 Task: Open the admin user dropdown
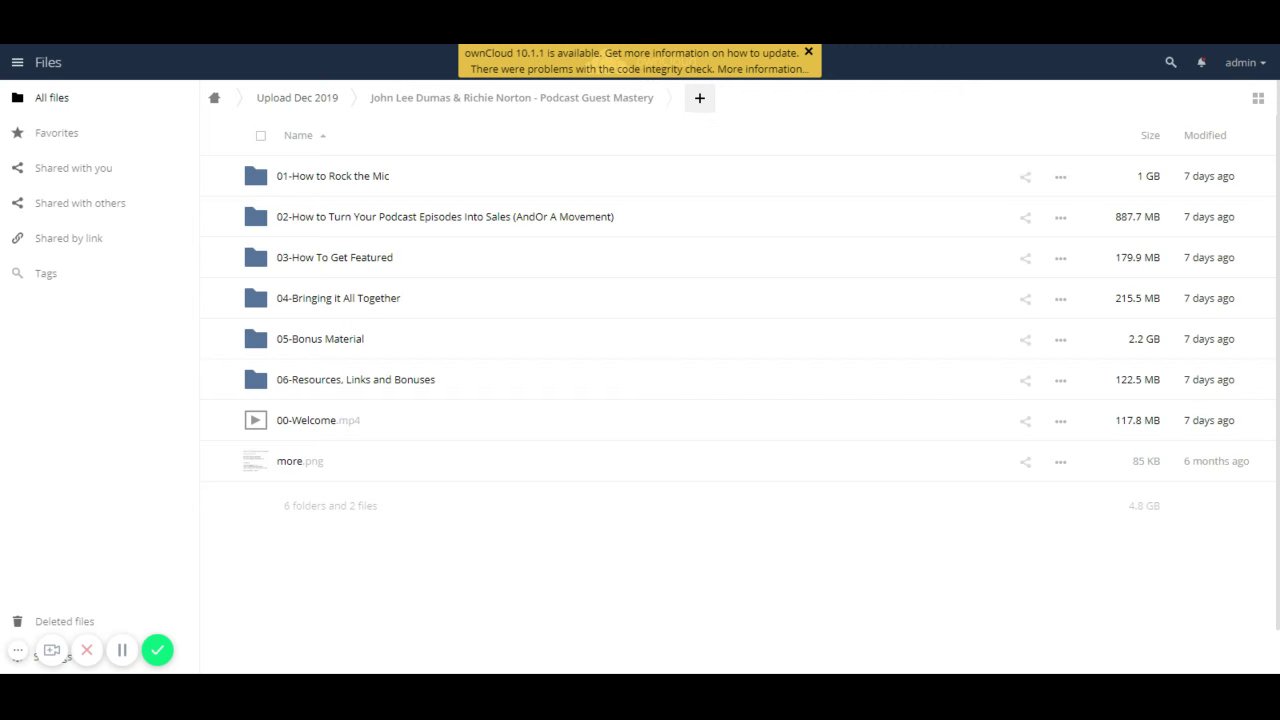[1245, 62]
